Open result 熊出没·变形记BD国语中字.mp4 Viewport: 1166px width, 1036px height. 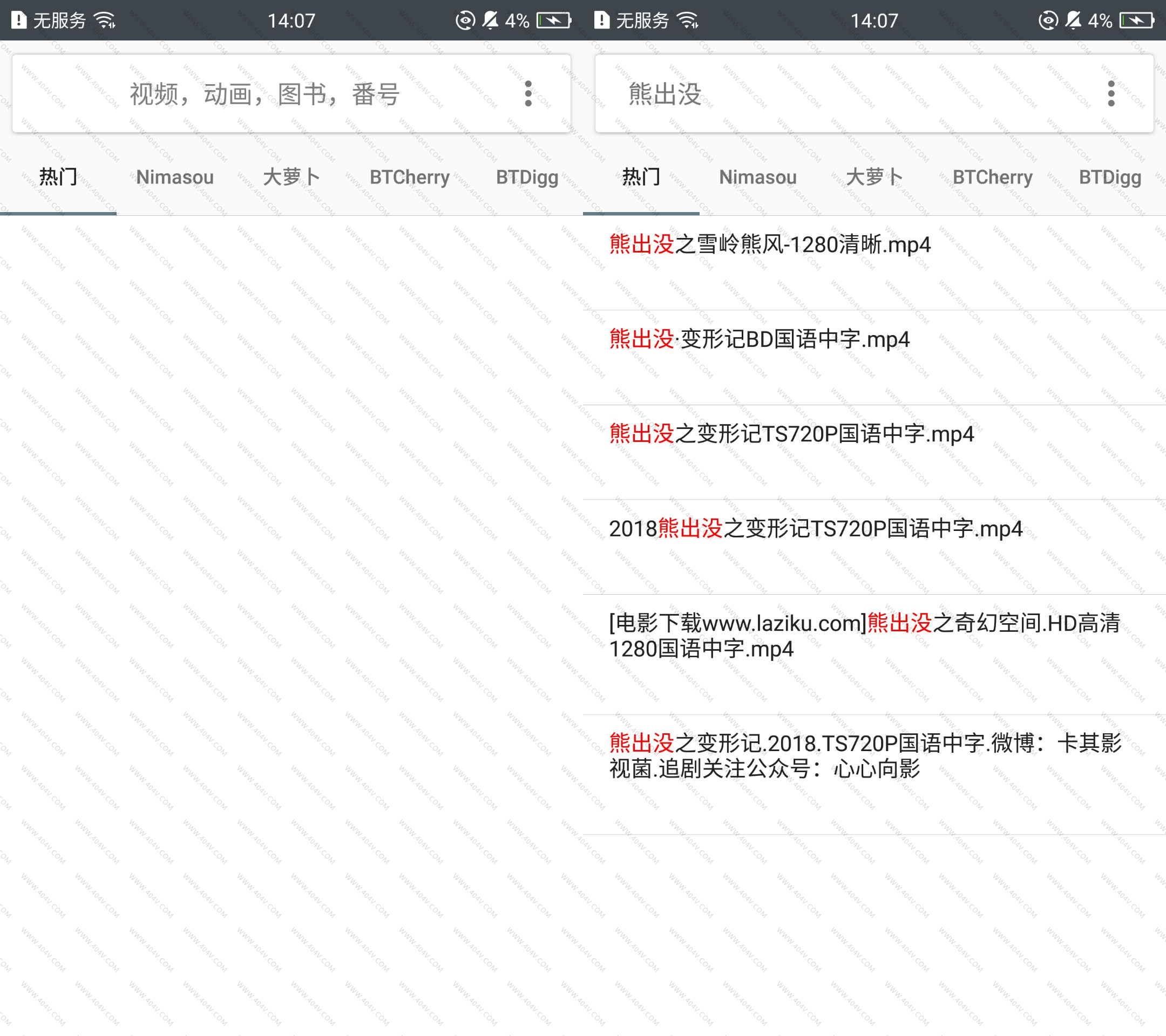(758, 339)
